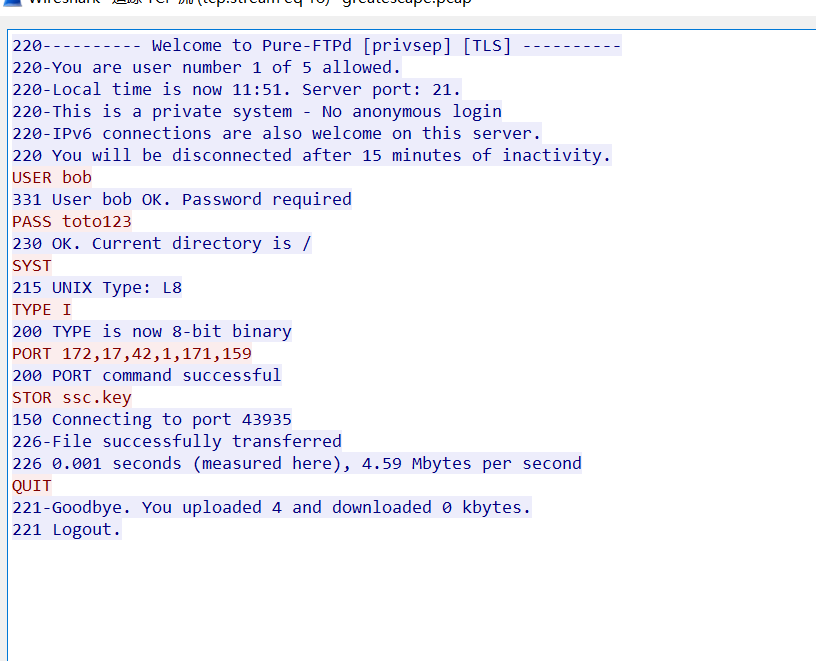Image resolution: width=816 pixels, height=661 pixels.
Task: Click the '215 UNIX Type: L8' response
Action: [97, 287]
